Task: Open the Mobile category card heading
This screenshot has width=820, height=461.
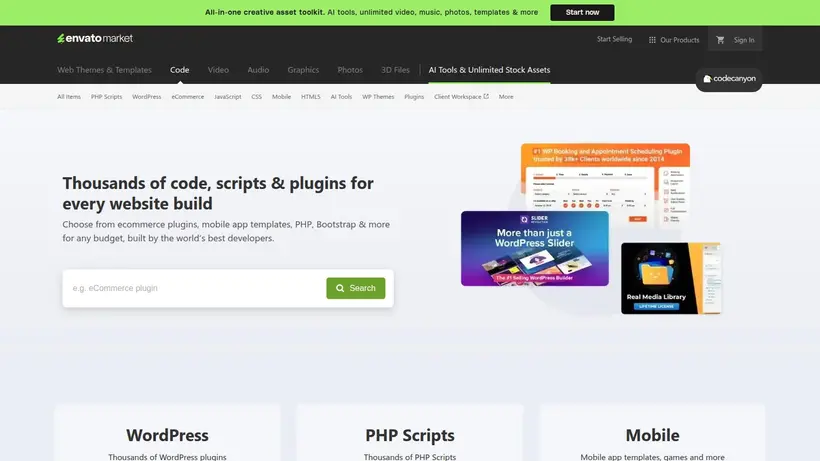Action: [x=652, y=435]
